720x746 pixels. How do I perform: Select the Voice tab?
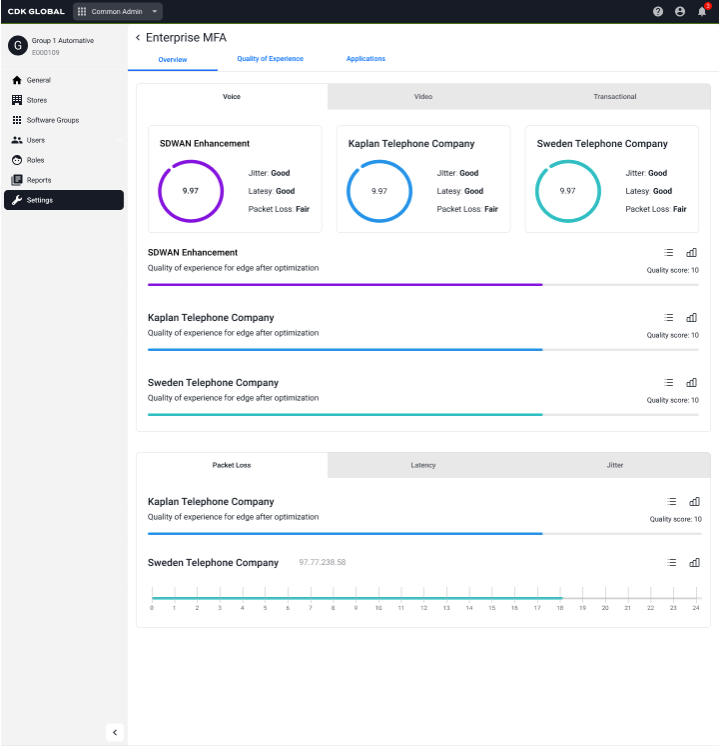coord(232,97)
